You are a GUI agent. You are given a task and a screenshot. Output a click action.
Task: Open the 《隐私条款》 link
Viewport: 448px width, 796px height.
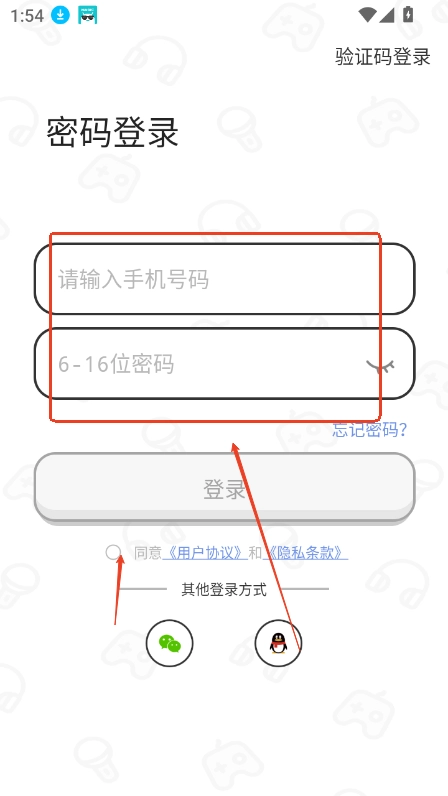[x=305, y=553]
